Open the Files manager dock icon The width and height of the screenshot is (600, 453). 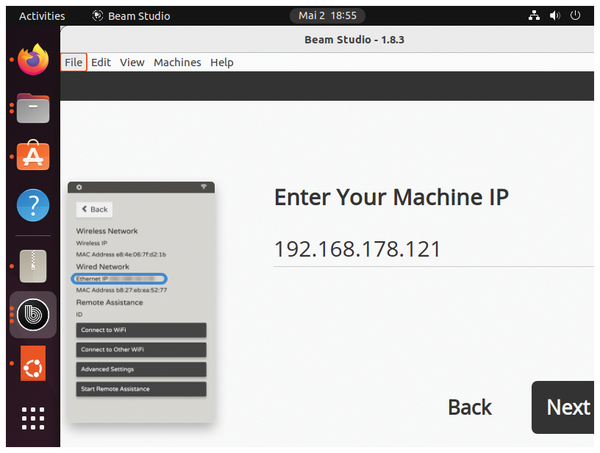pos(33,108)
